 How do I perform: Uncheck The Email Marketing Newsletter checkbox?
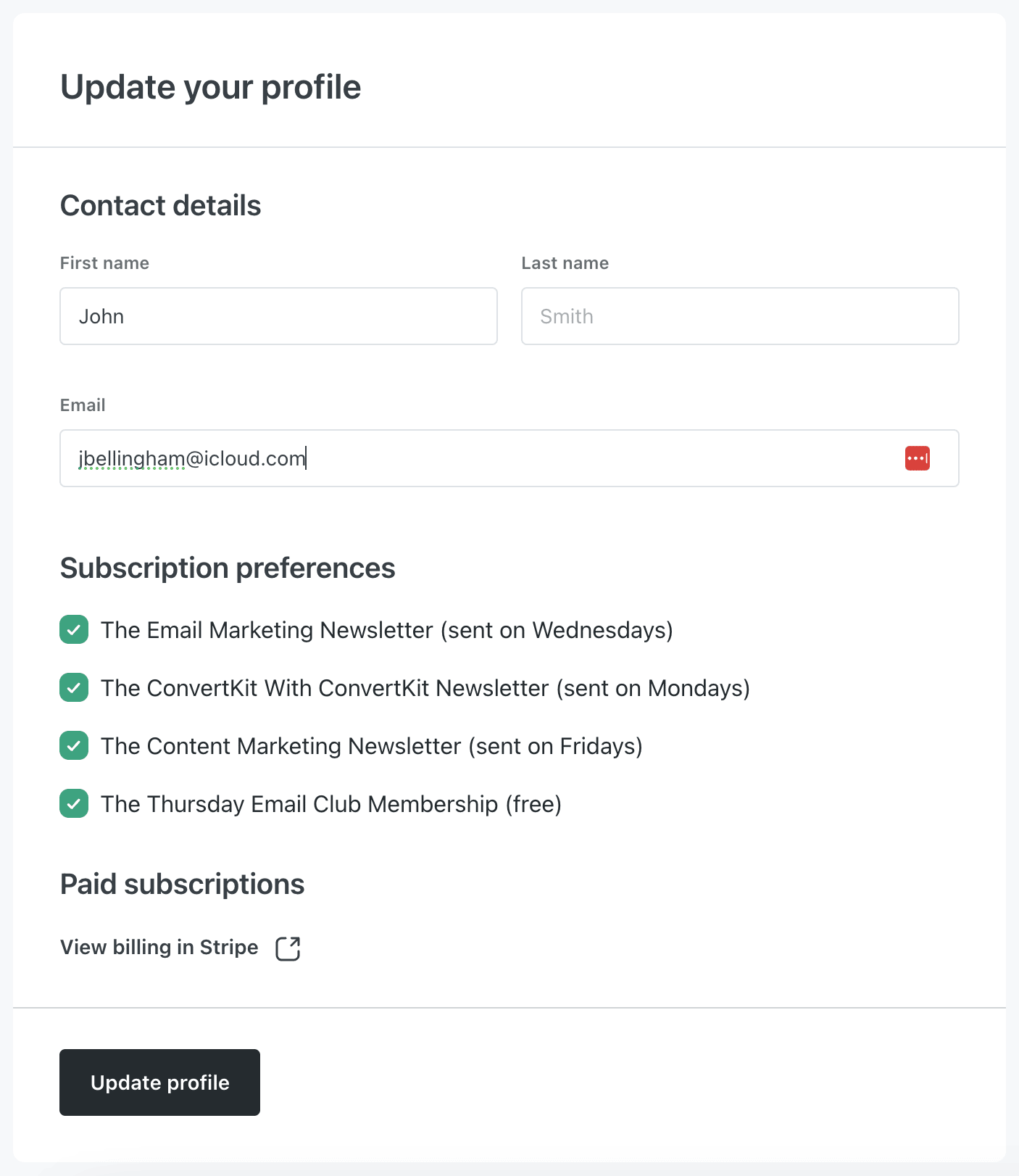(74, 629)
